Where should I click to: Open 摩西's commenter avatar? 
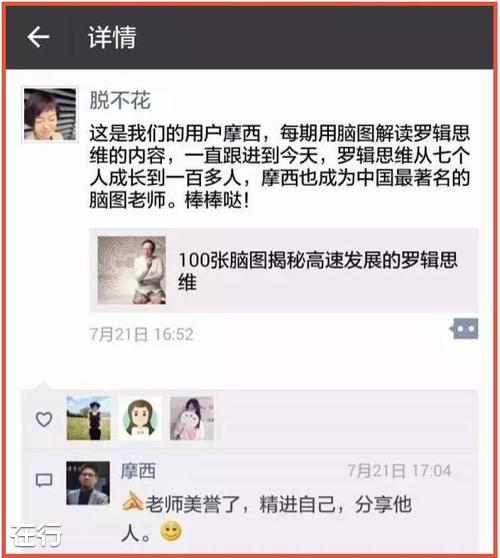click(x=88, y=483)
